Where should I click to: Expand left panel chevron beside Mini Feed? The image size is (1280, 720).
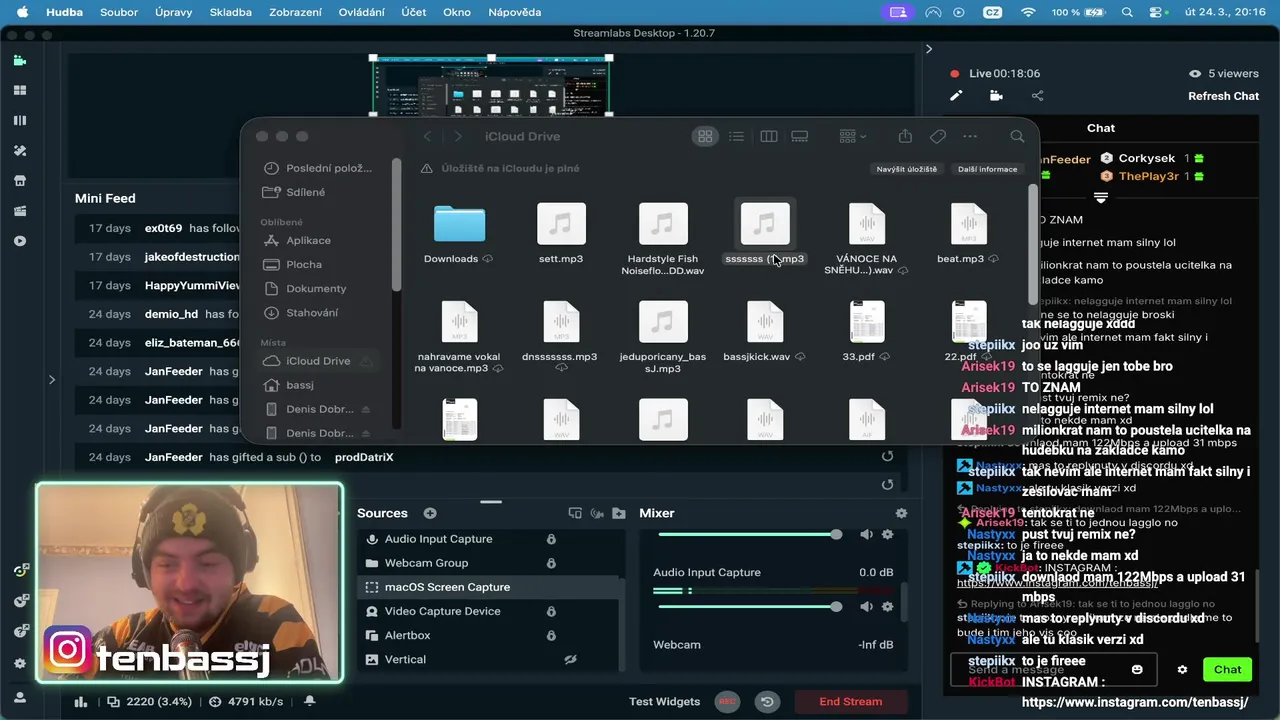(x=52, y=379)
